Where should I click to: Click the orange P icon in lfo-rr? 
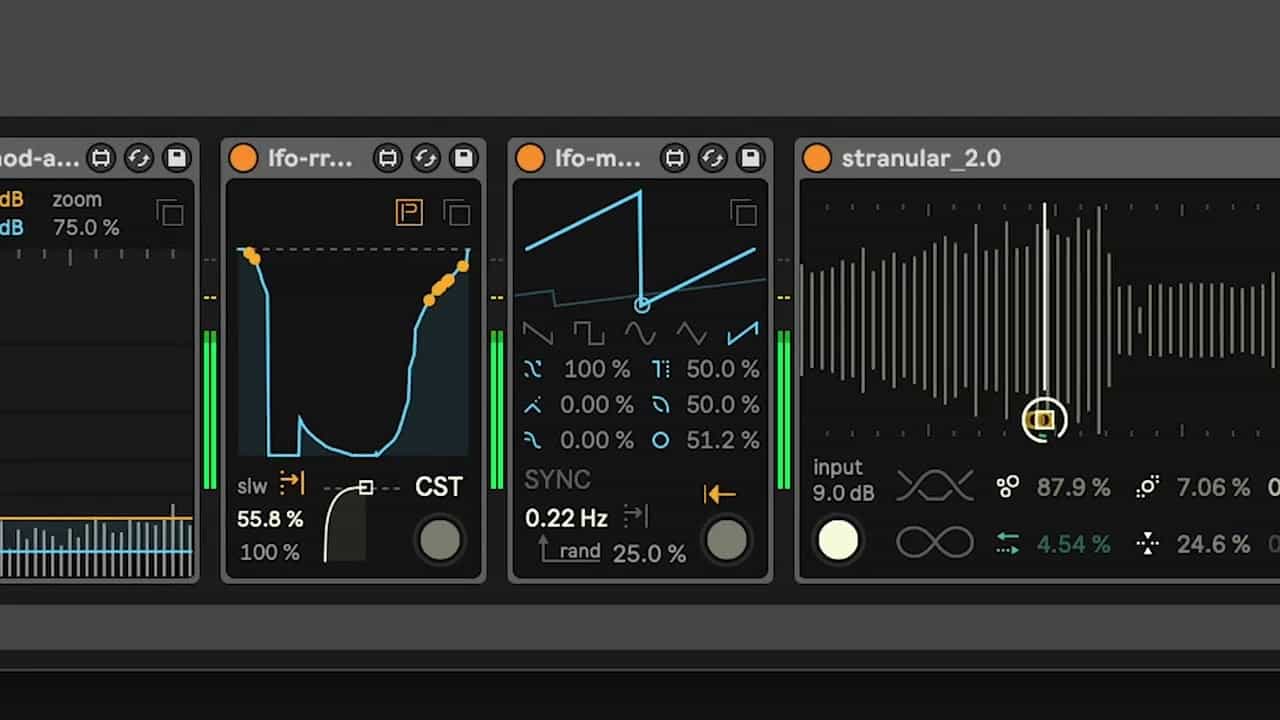[x=409, y=212]
